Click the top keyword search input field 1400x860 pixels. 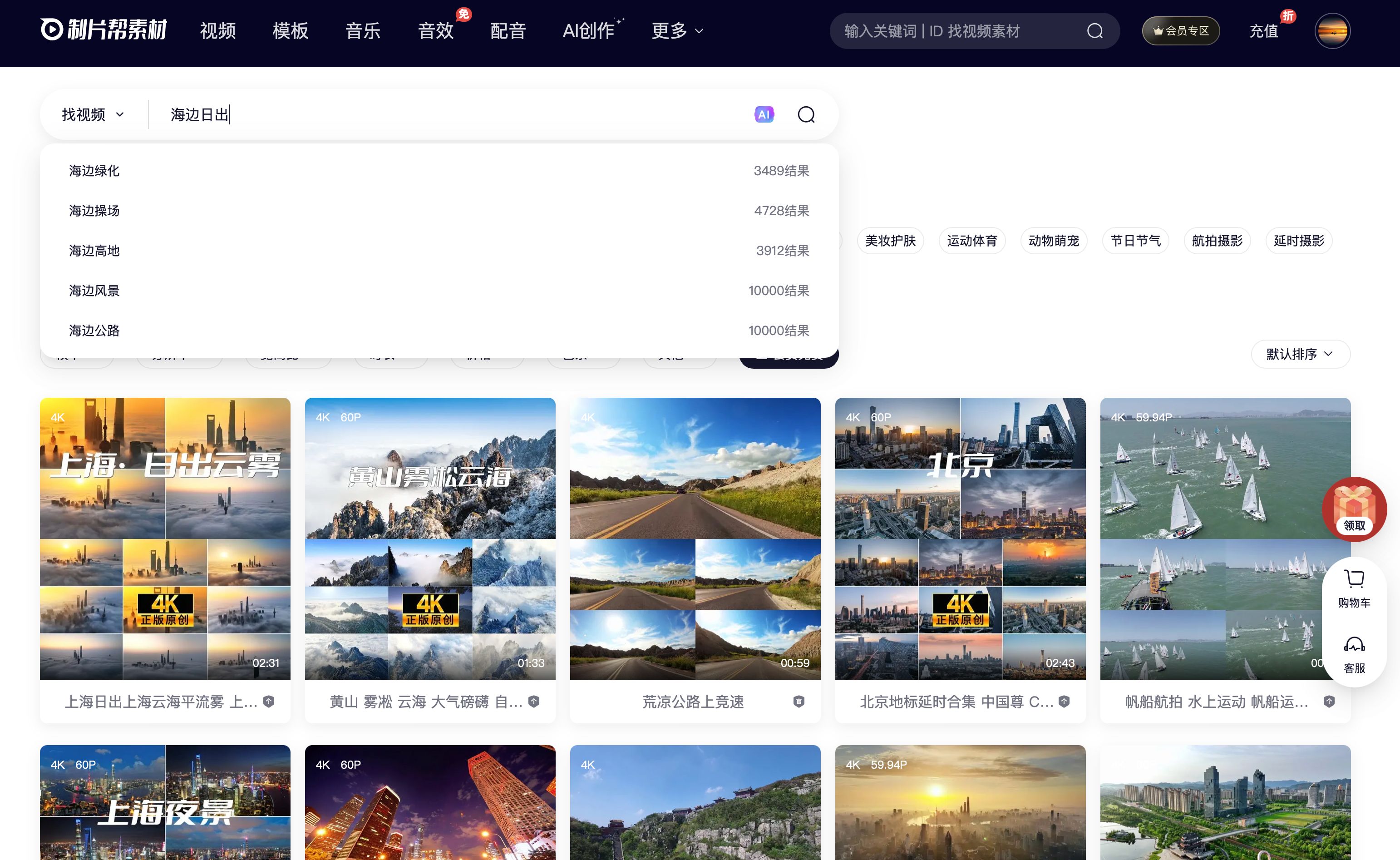[x=955, y=31]
